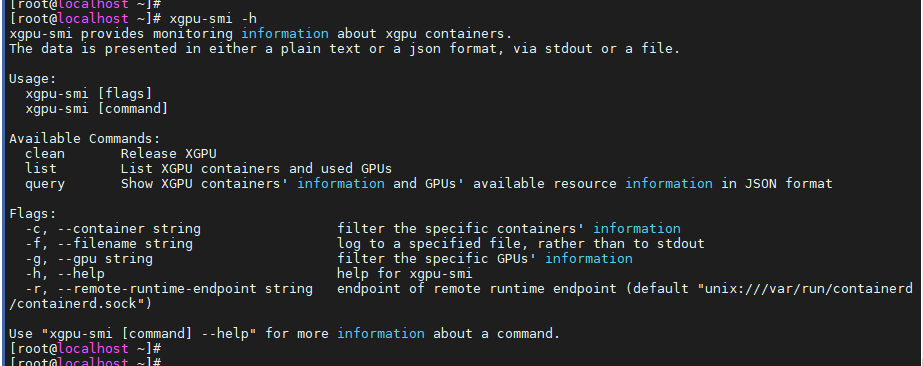Click the 'Flags:' heading

33,214
